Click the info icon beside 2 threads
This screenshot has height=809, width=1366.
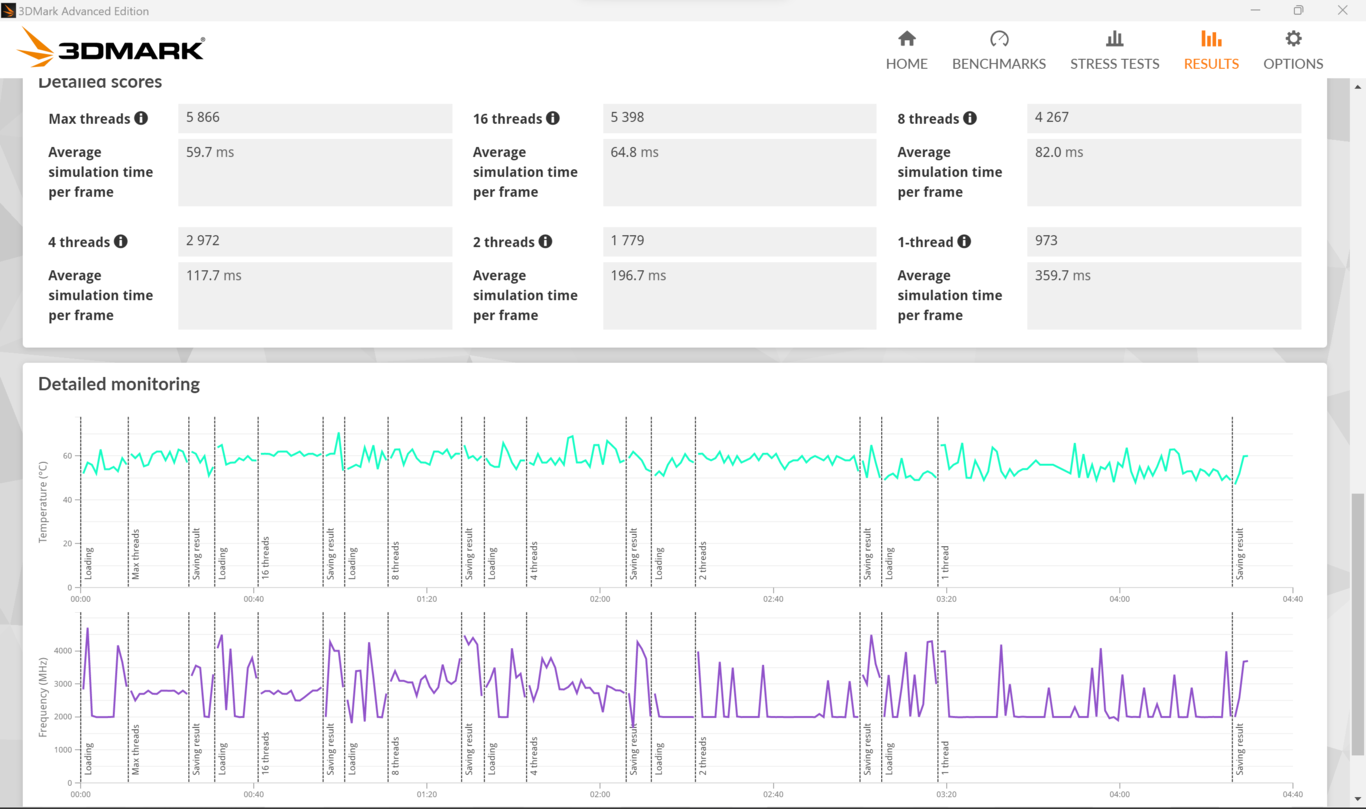coord(545,241)
